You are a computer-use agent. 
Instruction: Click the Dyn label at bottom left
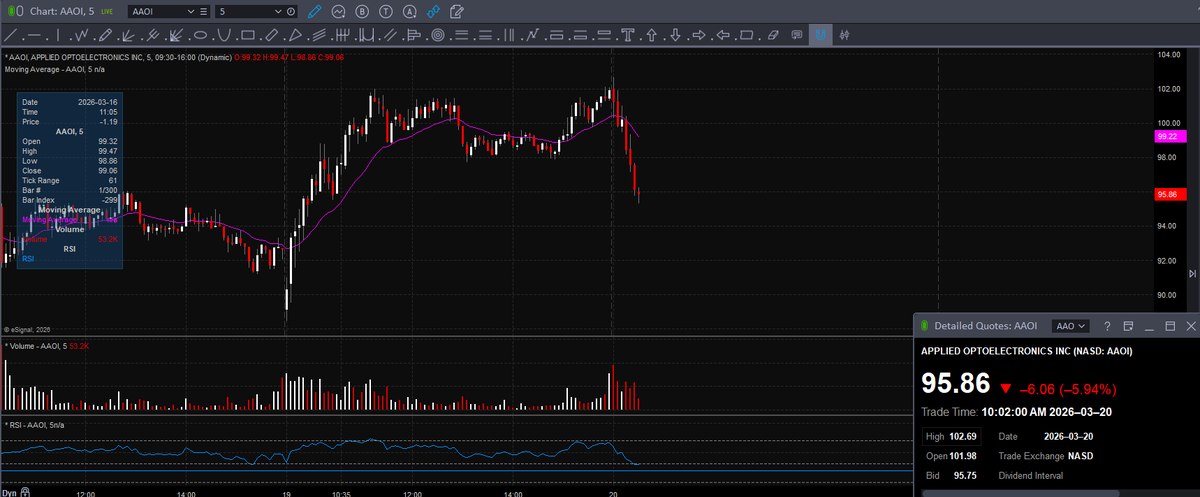11,492
